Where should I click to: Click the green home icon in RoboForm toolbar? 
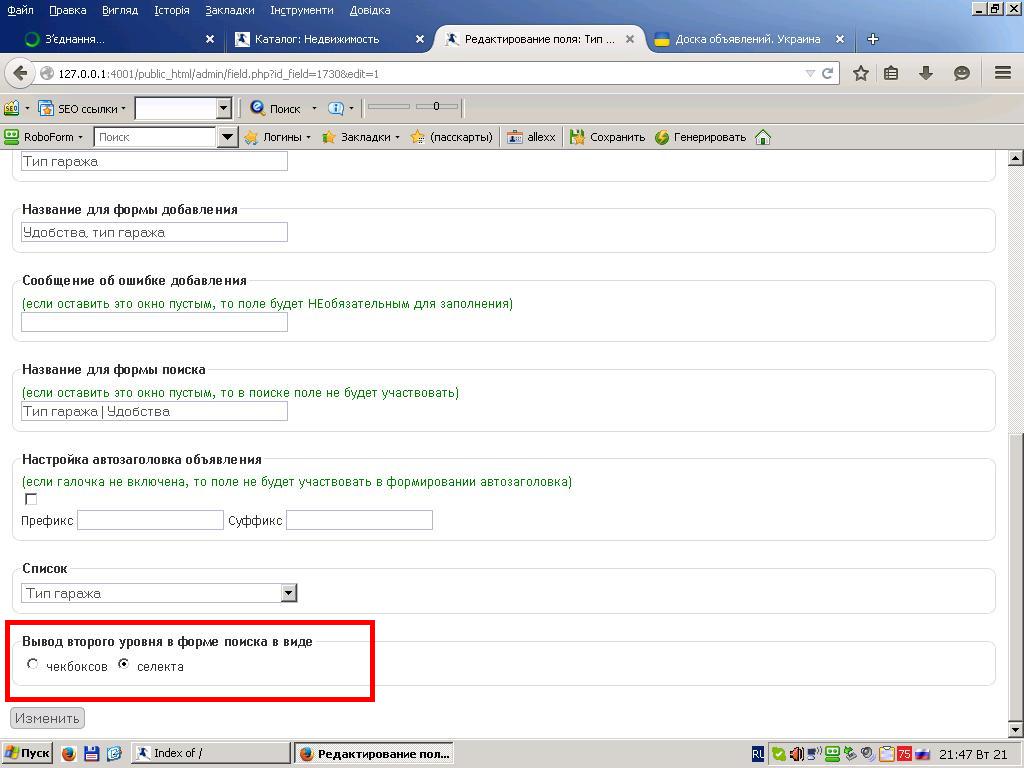[x=763, y=137]
